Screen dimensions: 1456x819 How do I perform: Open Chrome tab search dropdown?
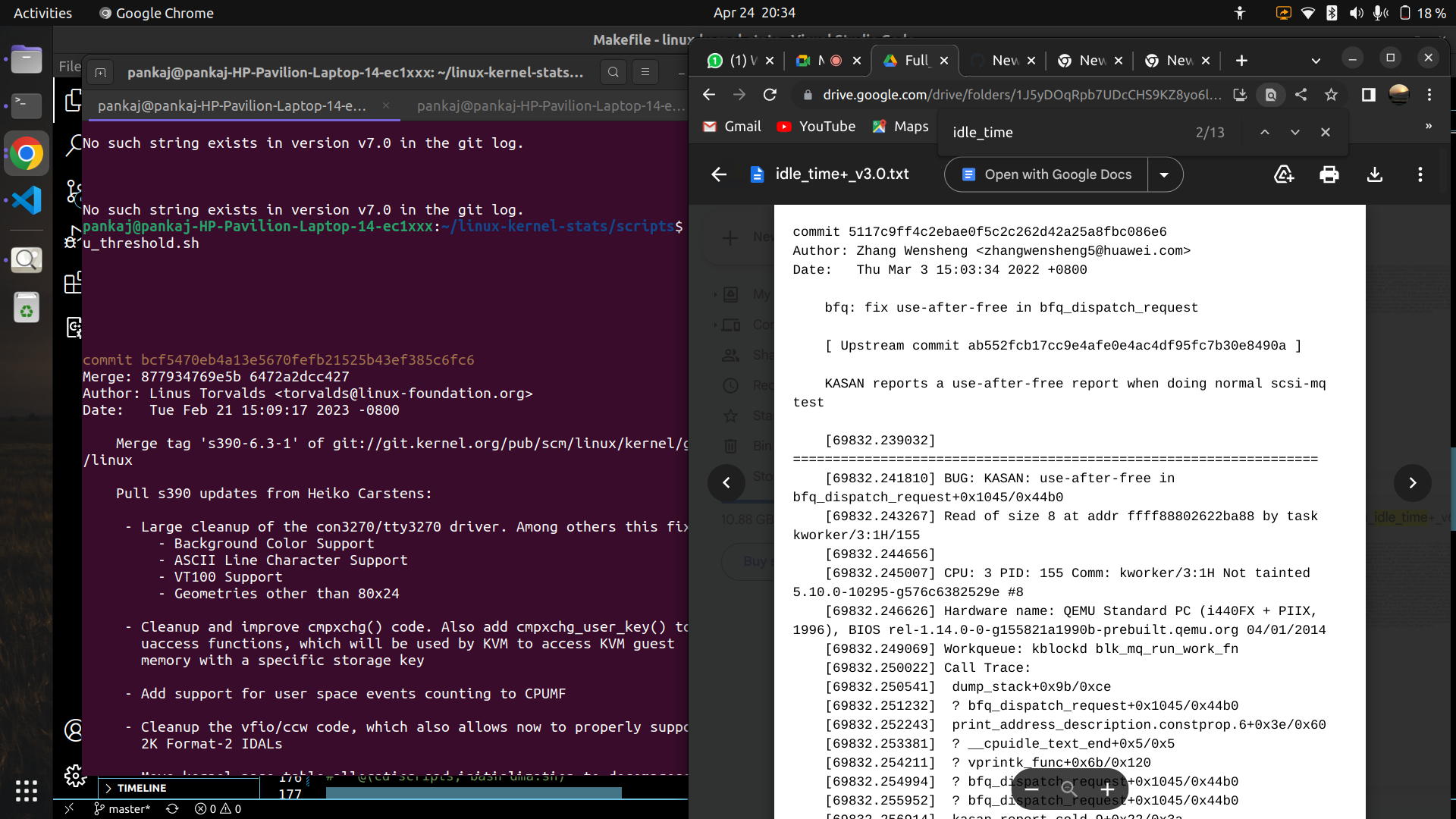click(1316, 61)
